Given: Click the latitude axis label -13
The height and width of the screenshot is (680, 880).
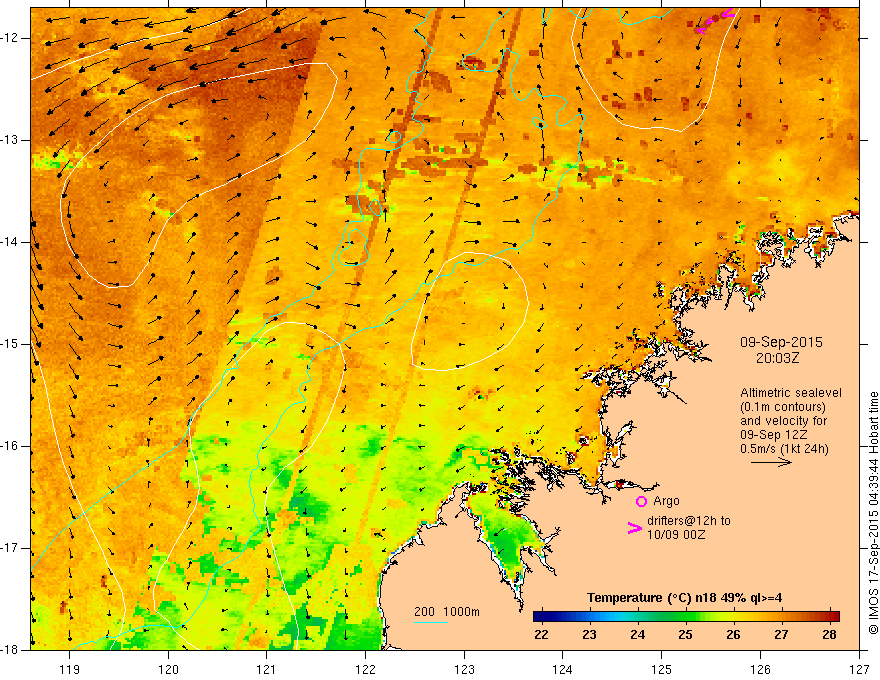Looking at the screenshot, I should tap(11, 140).
